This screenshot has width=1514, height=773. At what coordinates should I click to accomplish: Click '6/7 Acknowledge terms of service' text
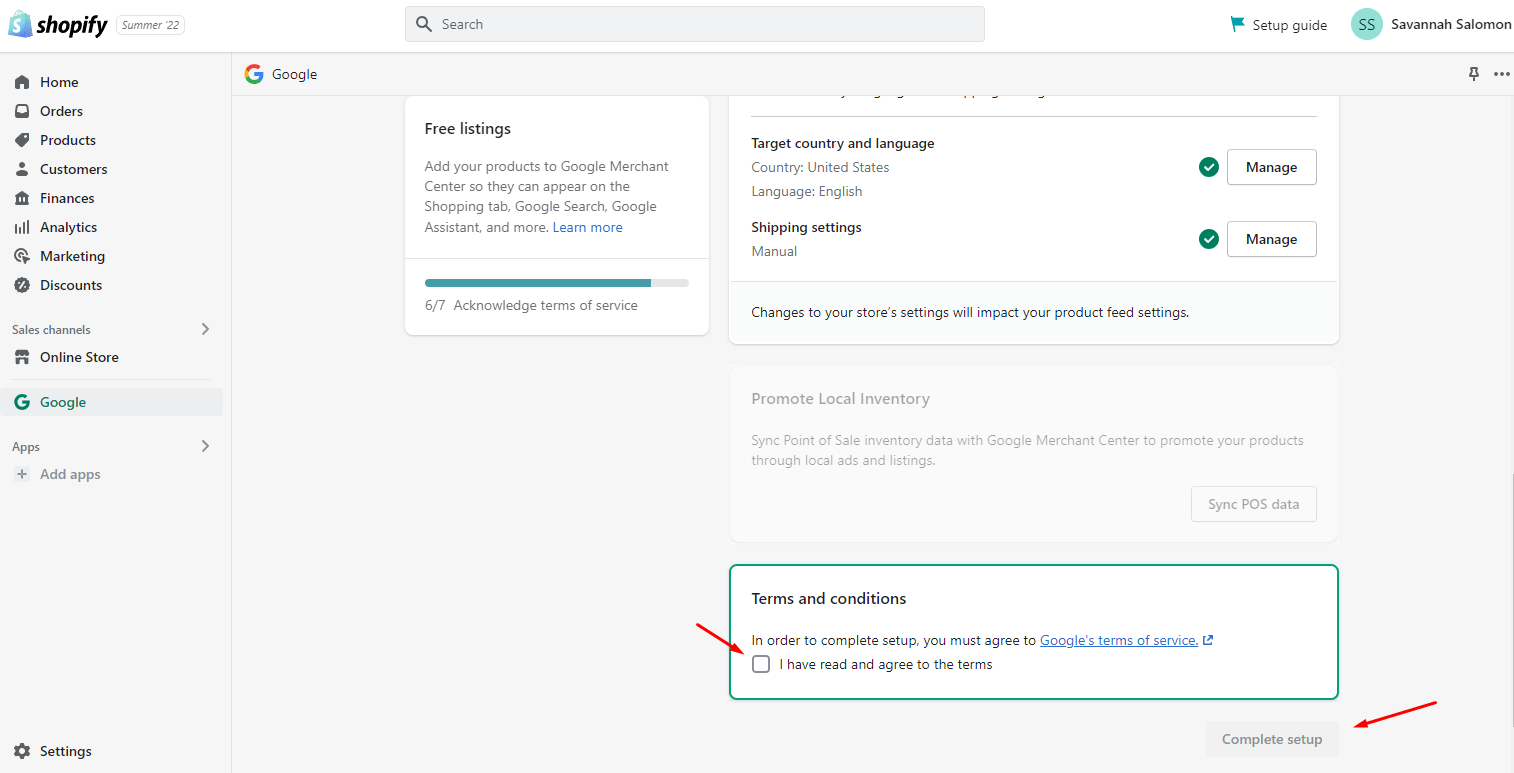click(x=531, y=305)
